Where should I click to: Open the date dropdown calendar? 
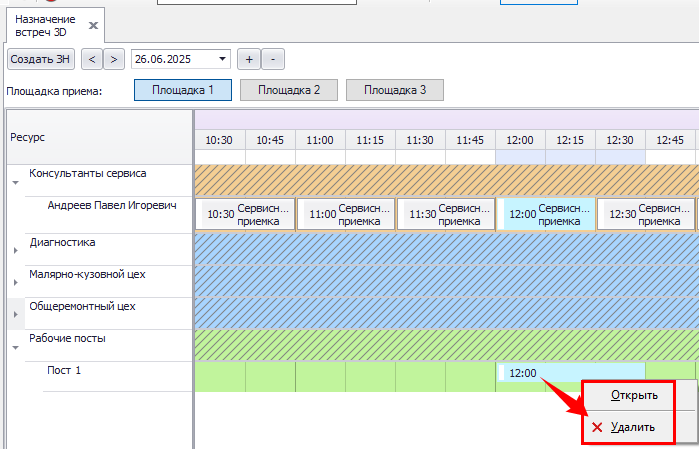click(x=221, y=59)
